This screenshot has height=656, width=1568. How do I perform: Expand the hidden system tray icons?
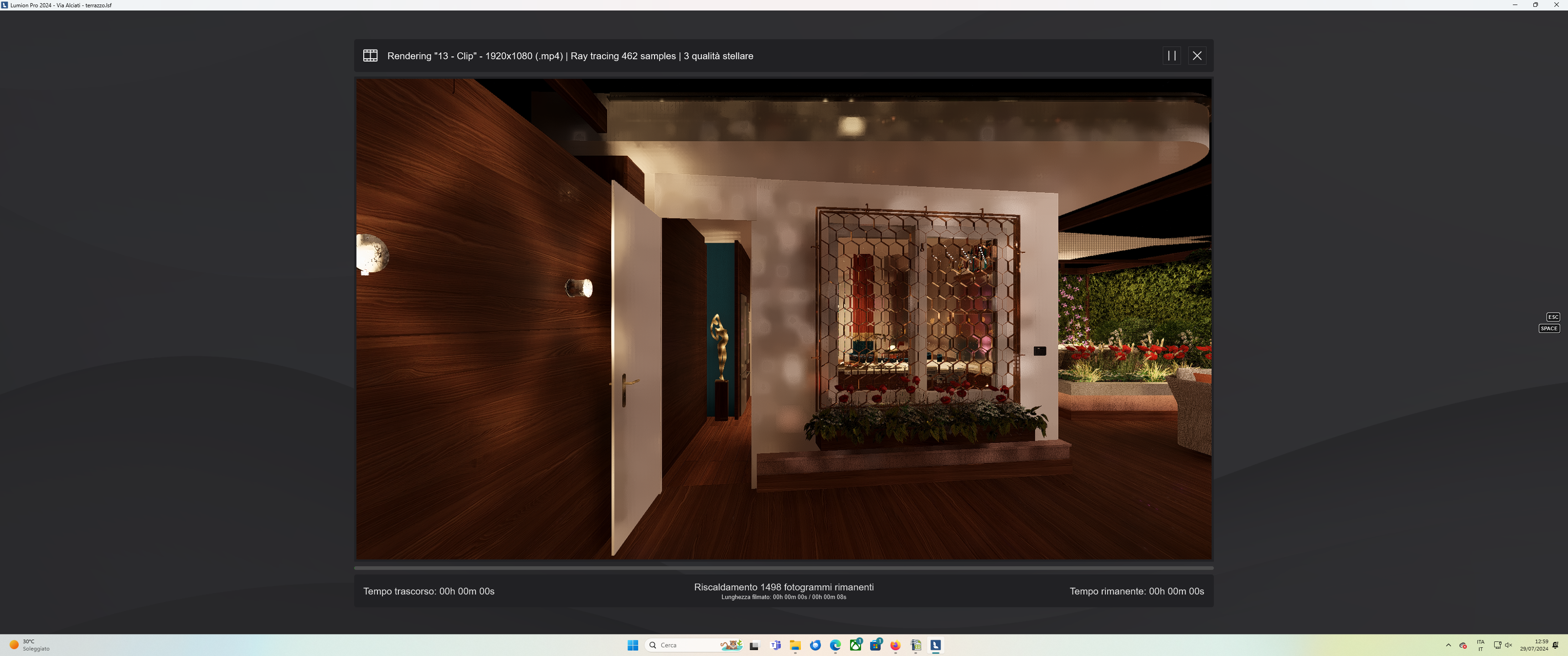pos(1448,645)
